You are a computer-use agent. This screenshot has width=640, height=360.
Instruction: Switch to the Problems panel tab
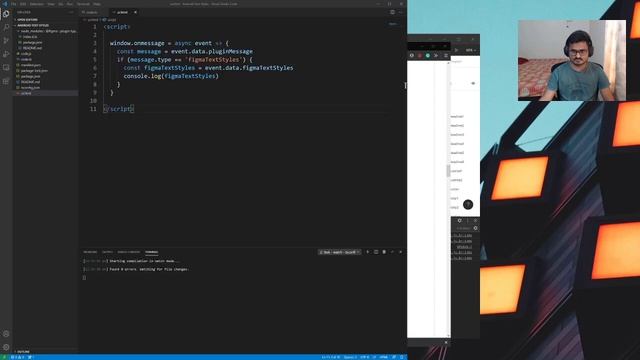[x=90, y=252]
